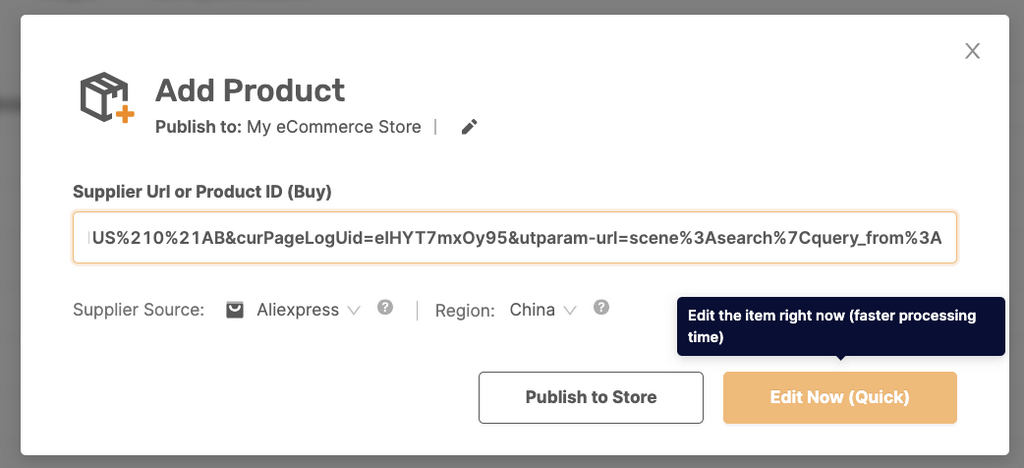Expand the Aliexpress supplier chevron

(353, 311)
